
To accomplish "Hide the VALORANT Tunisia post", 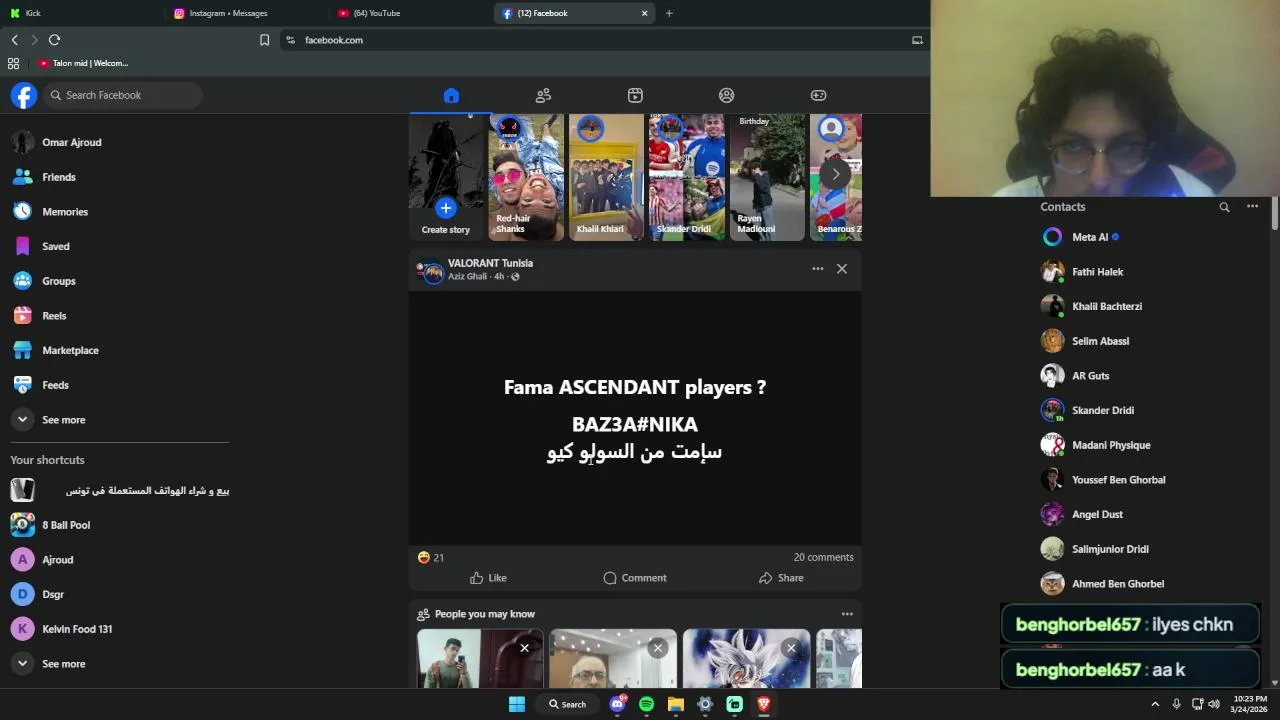I will (842, 269).
